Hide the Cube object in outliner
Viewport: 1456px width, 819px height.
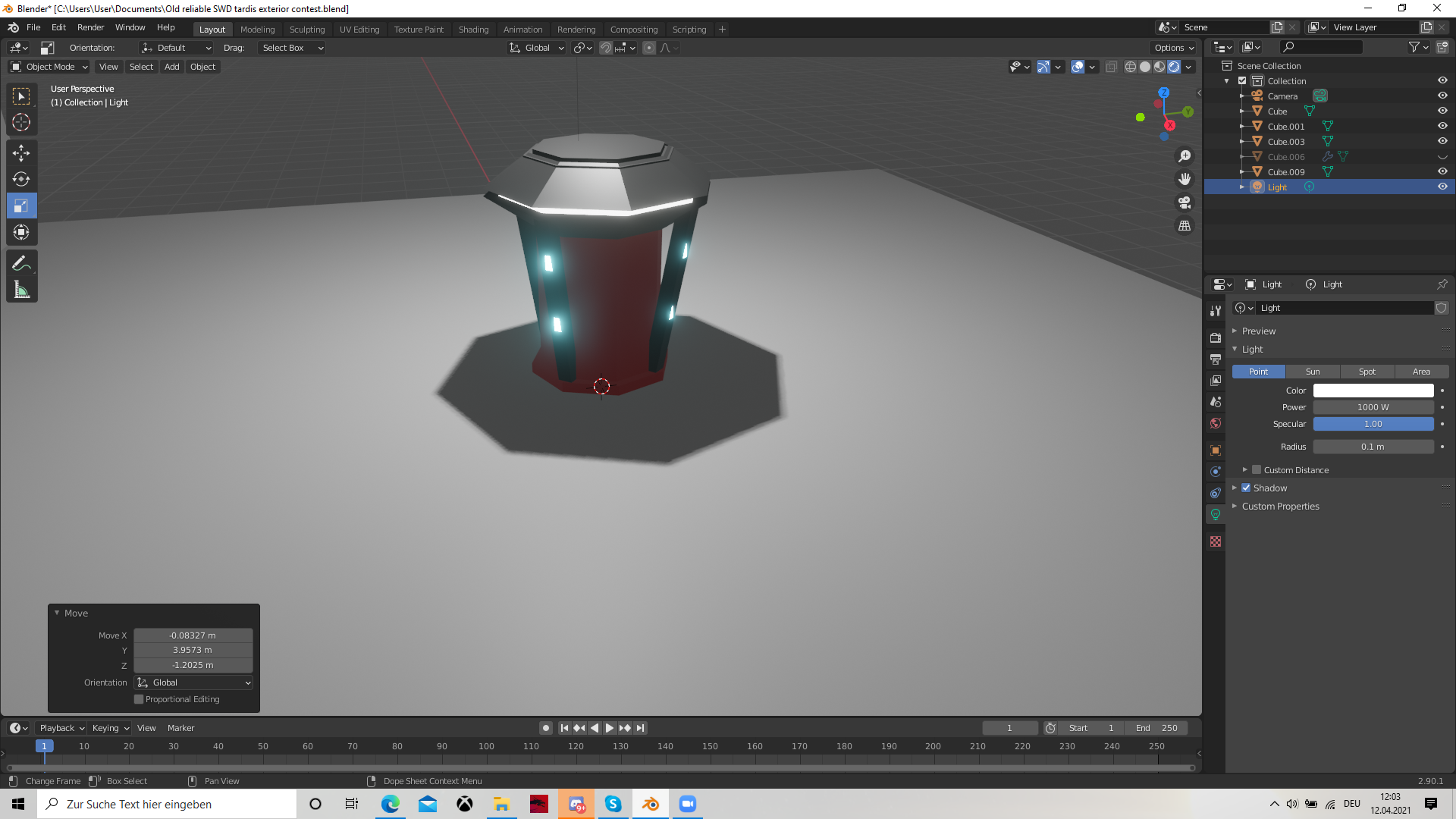click(x=1442, y=111)
